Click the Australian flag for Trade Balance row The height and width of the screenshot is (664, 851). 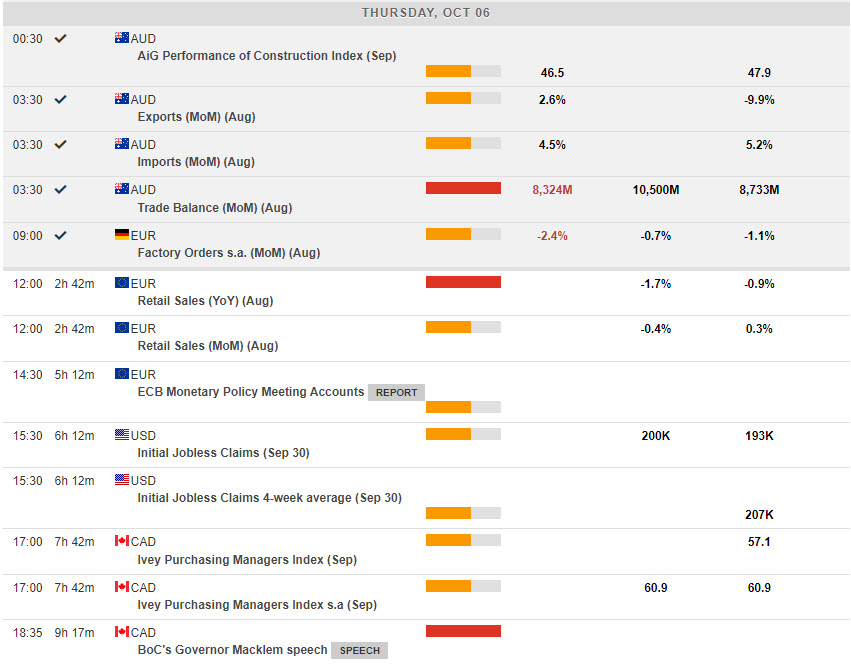122,189
